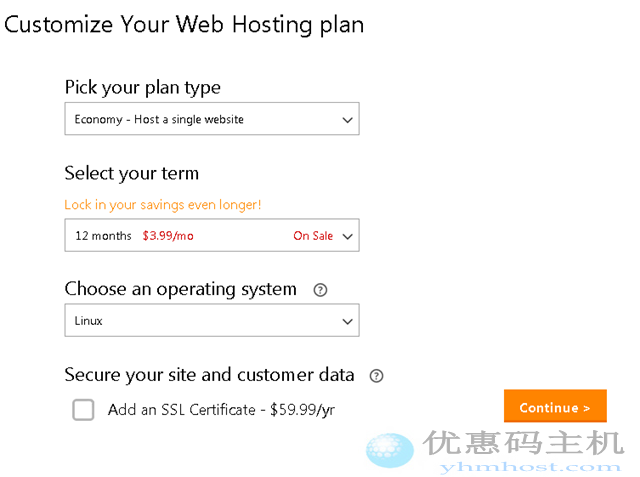Click the 'Pick your plan type' label

tap(142, 87)
